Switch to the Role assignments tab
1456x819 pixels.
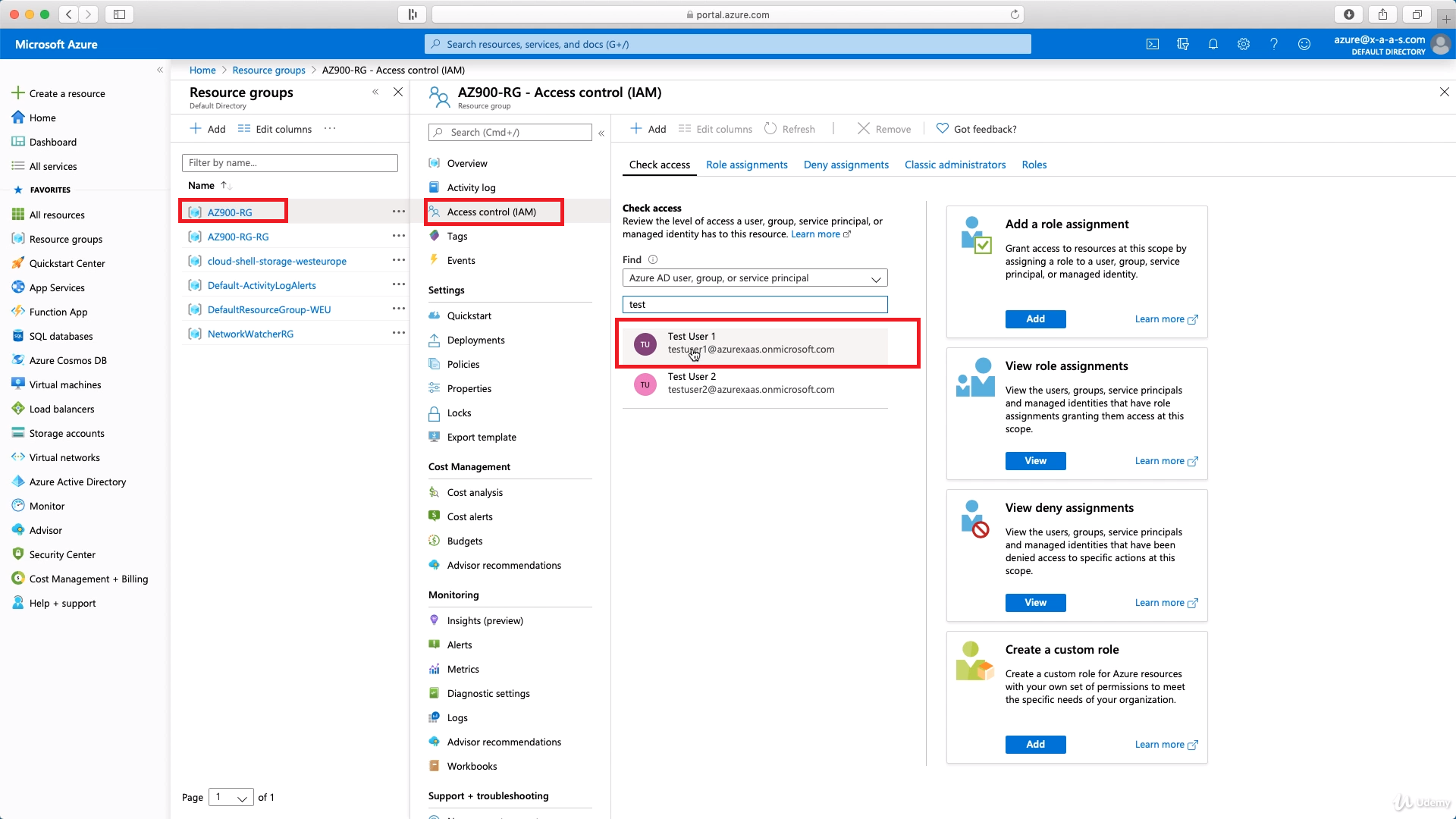point(746,165)
